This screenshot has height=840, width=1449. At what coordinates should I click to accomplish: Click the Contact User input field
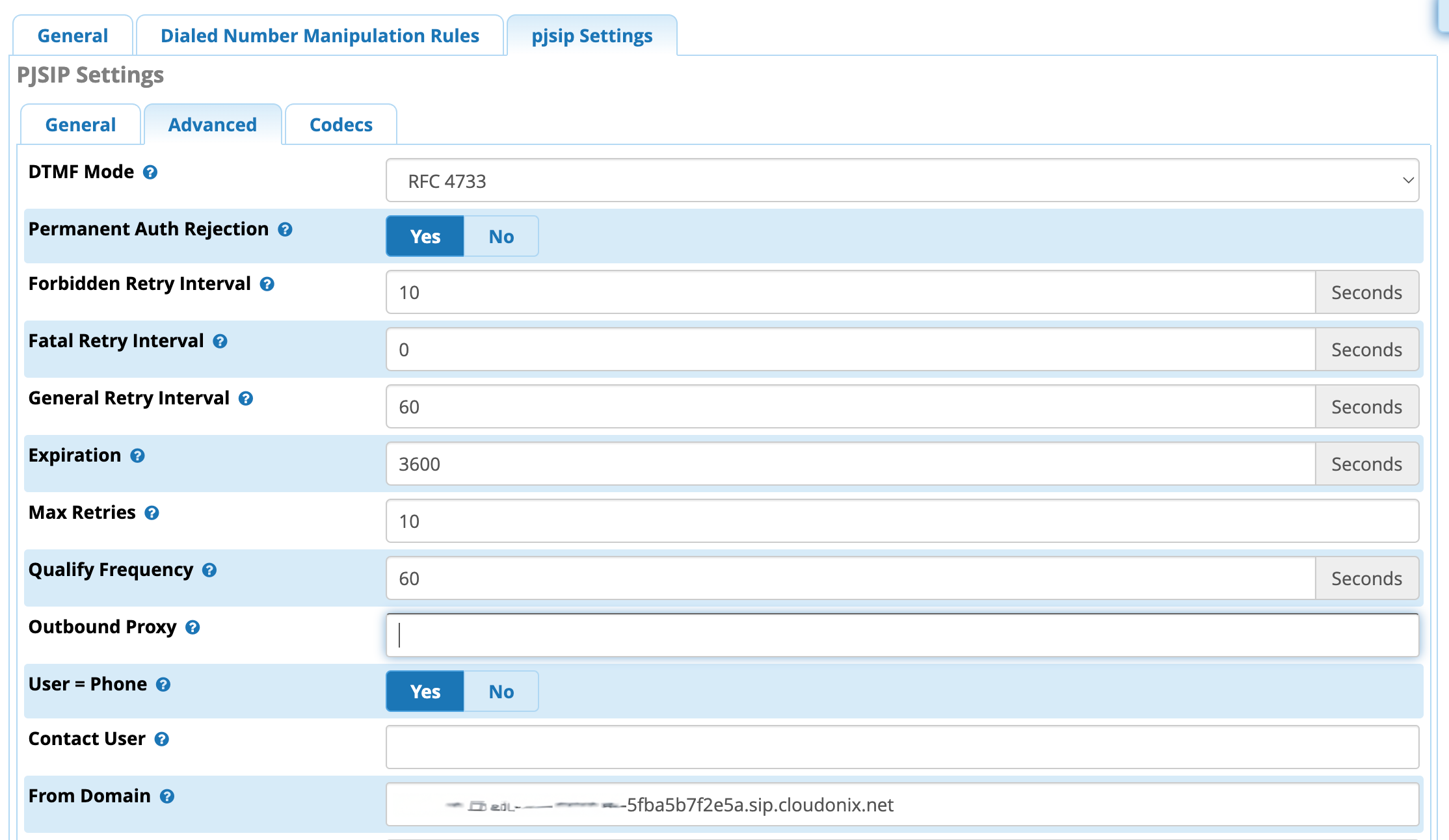click(x=901, y=747)
